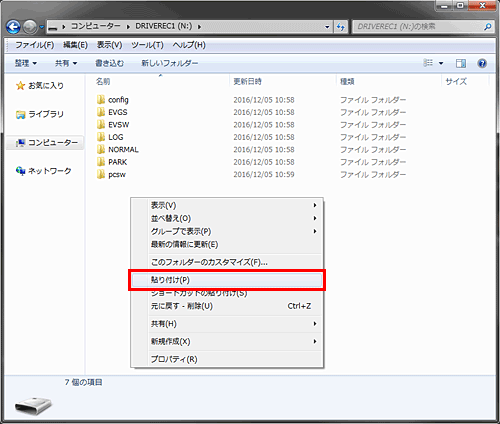Viewport: 500px width, 424px height.
Task: Click the address bar refresh icon
Action: pos(341,27)
